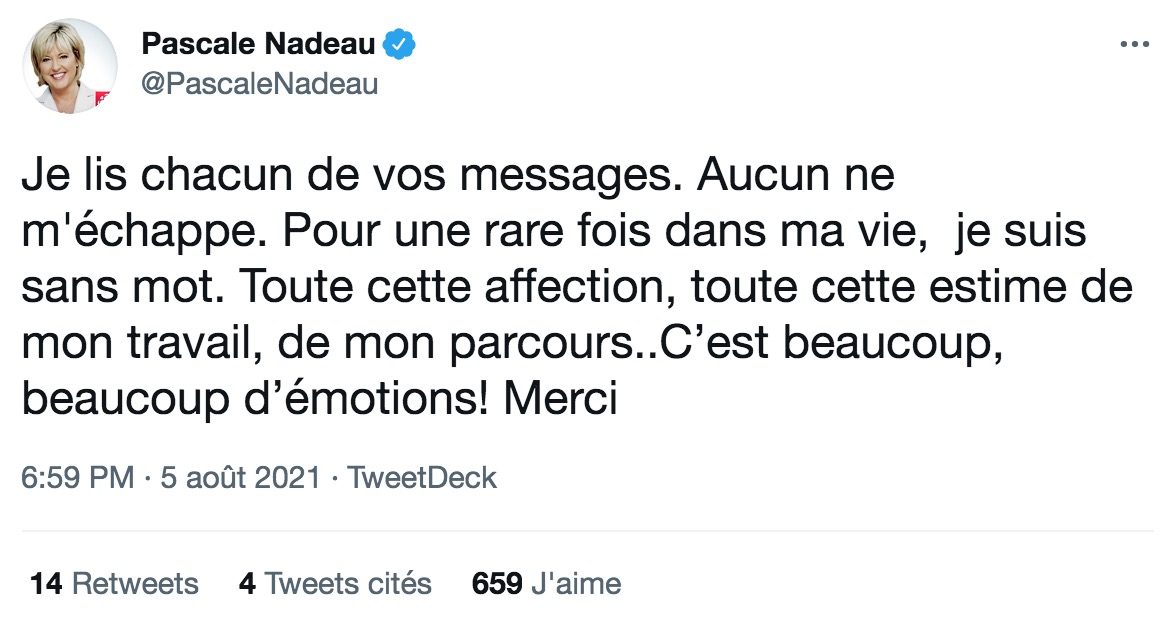The width and height of the screenshot is (1174, 624).
Task: View the 14 Retweets list
Action: tap(114, 584)
